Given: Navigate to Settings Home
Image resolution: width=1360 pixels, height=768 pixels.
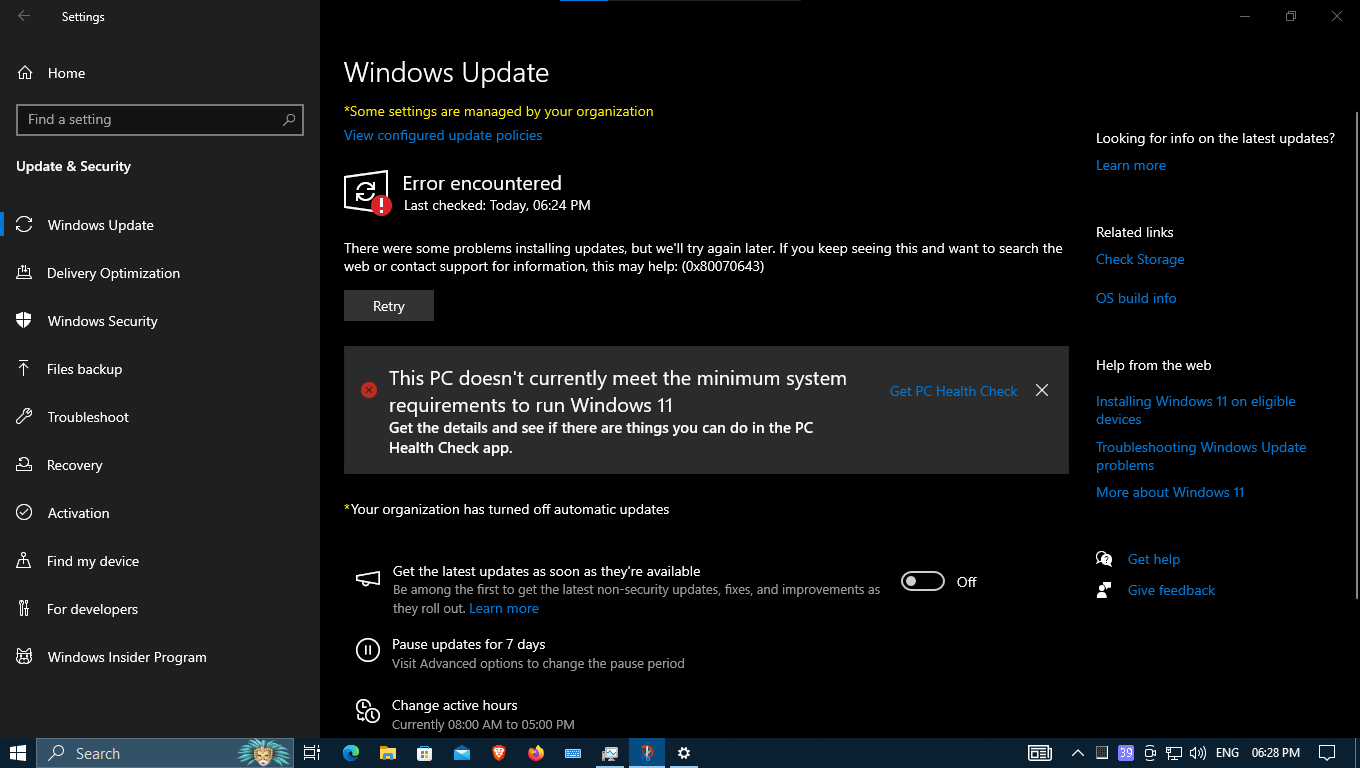Looking at the screenshot, I should coord(64,72).
